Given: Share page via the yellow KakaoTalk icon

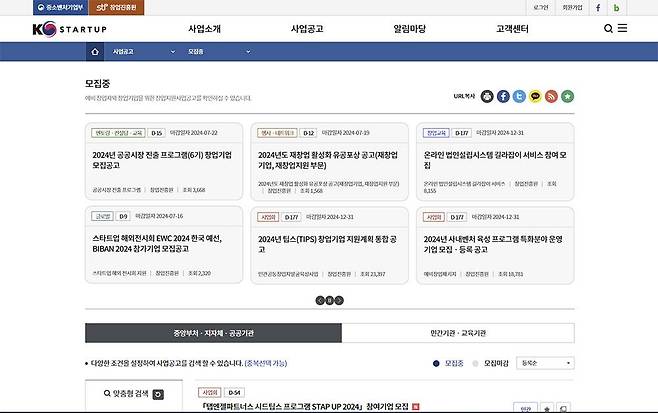Looking at the screenshot, I should [x=535, y=97].
